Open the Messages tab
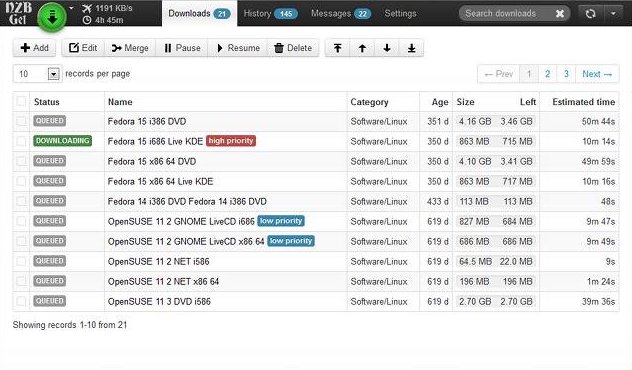Screen dimensions: 632x370 coord(341,14)
